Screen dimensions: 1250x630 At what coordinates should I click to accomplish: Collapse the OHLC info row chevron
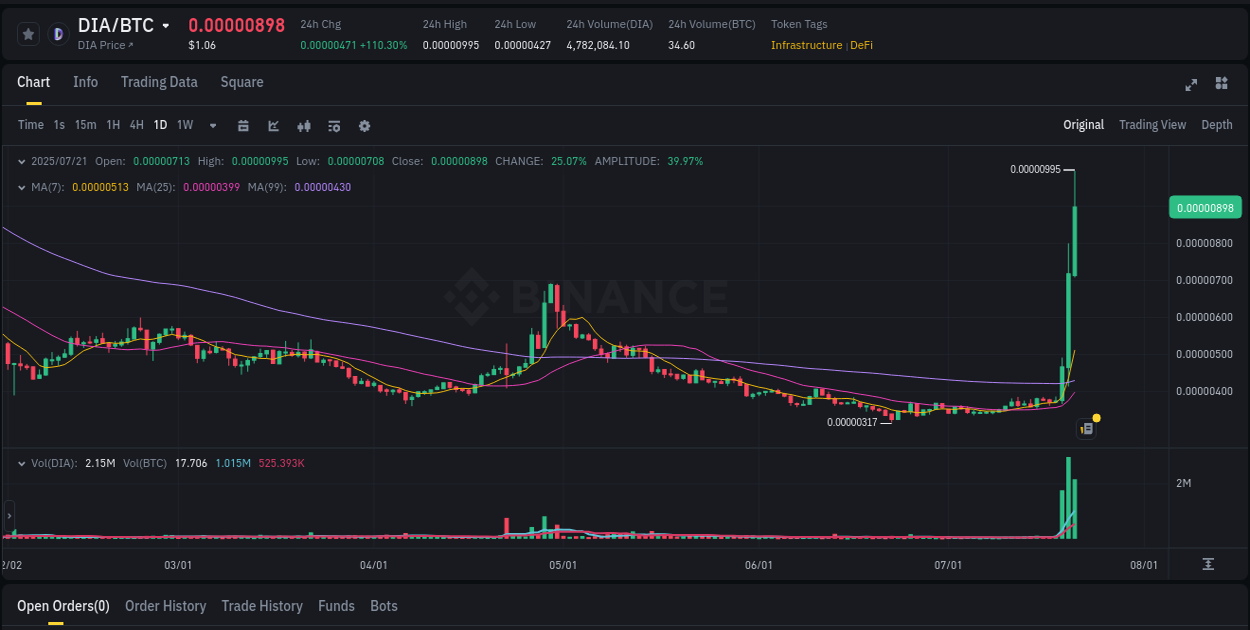[x=22, y=160]
